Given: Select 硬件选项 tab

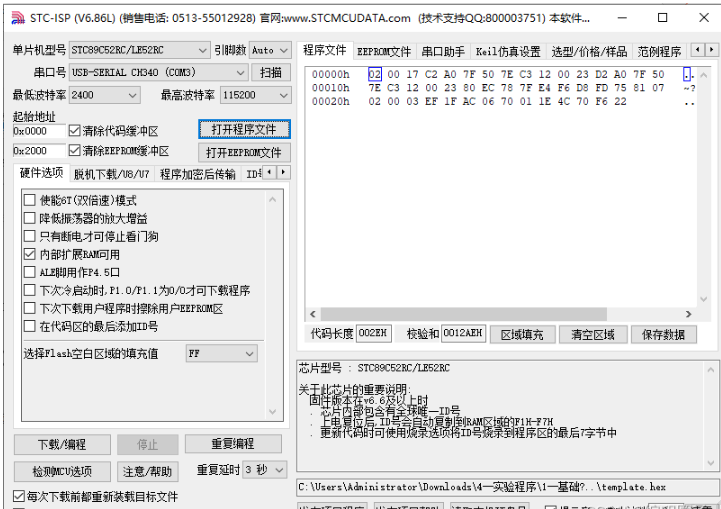Looking at the screenshot, I should pos(41,172).
